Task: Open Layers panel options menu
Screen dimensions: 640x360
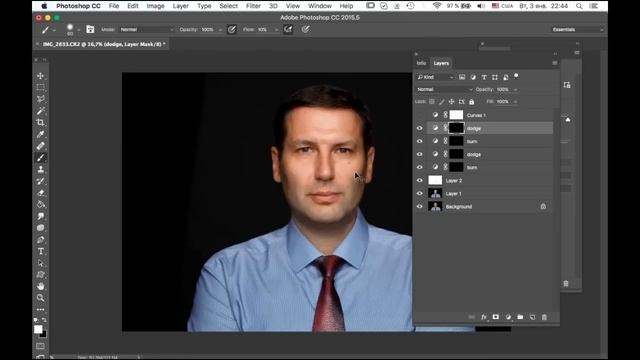Action: pos(555,63)
